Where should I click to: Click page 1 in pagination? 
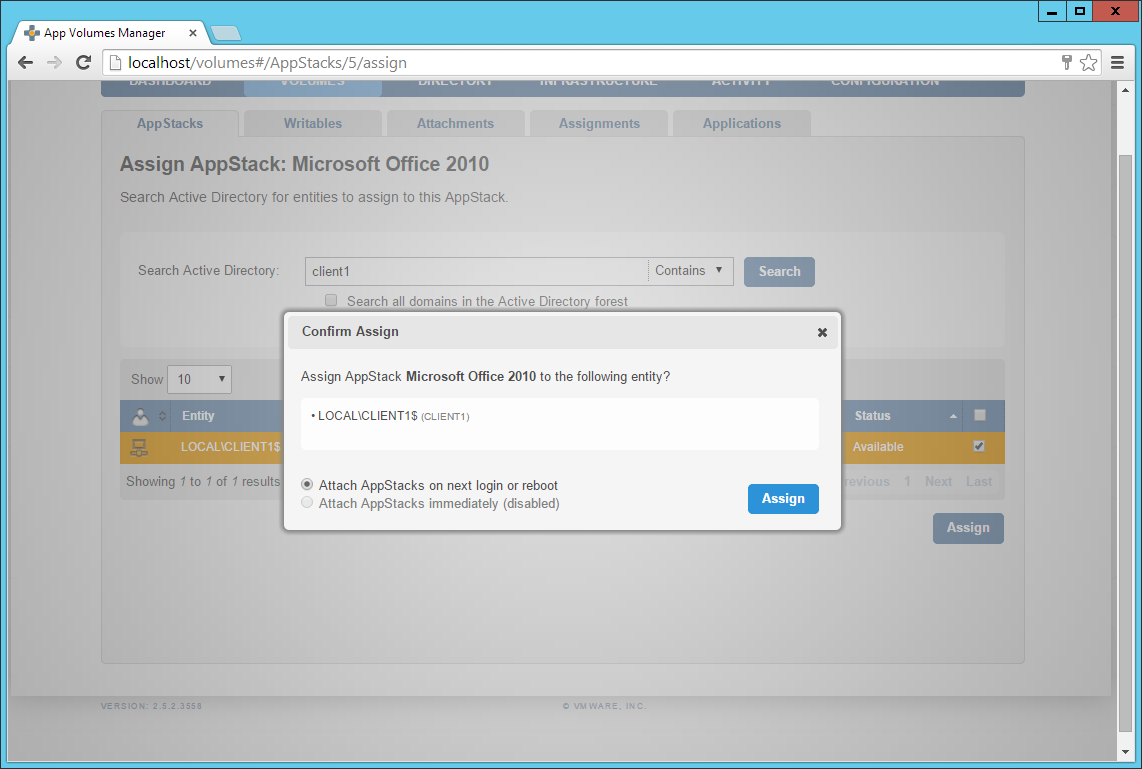(x=907, y=481)
